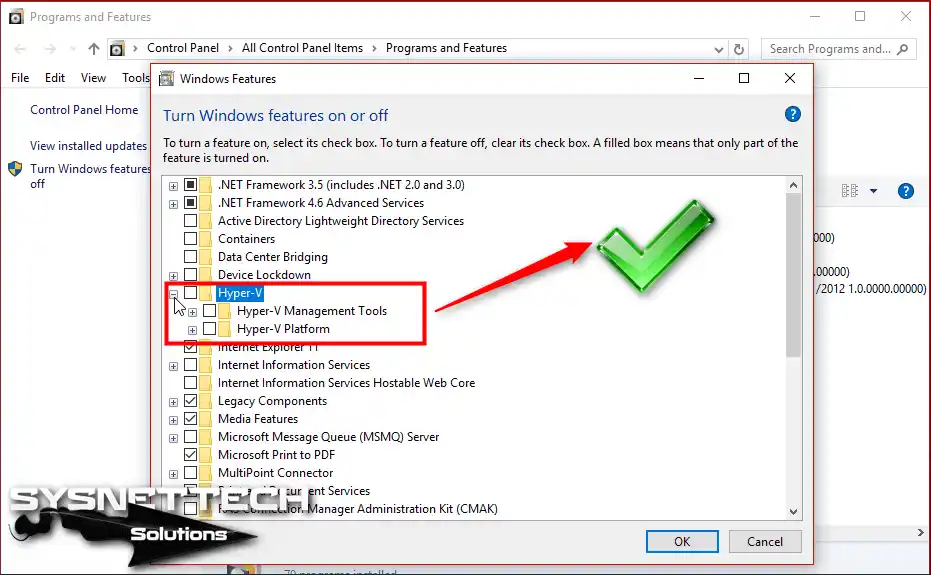Click the address bar location icon
Screen dimensions: 931x575
[117, 49]
